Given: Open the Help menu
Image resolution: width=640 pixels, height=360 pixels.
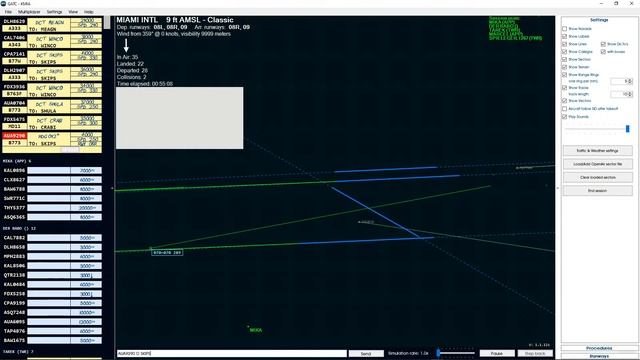Looking at the screenshot, I should [89, 12].
